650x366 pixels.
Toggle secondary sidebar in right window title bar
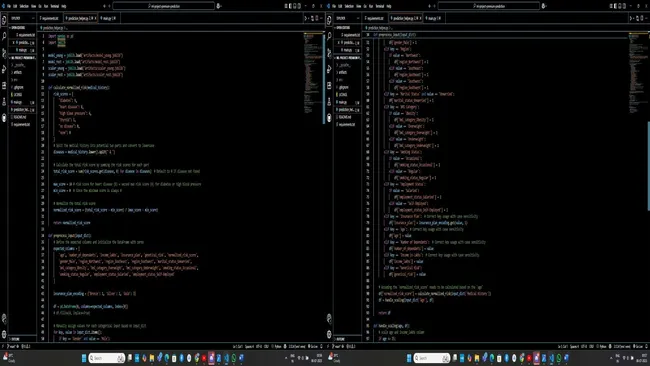click(x=624, y=6)
